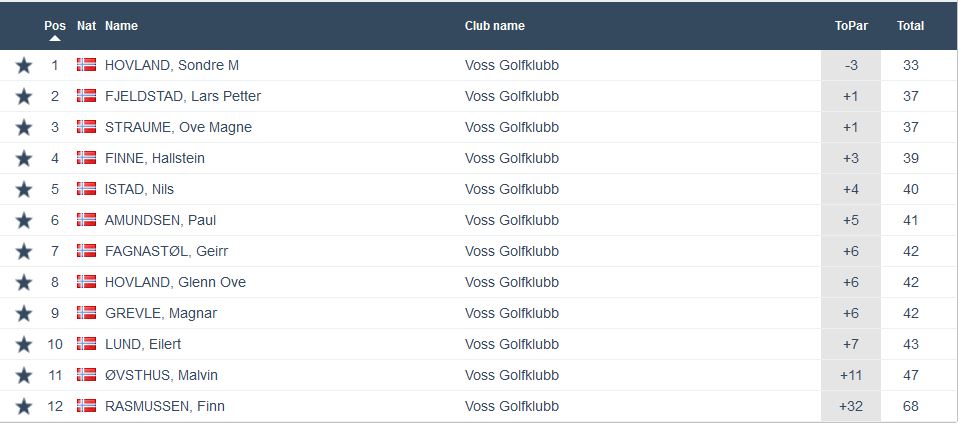Image resolution: width=960 pixels, height=427 pixels.
Task: Click the Nat column header
Action: [x=86, y=26]
